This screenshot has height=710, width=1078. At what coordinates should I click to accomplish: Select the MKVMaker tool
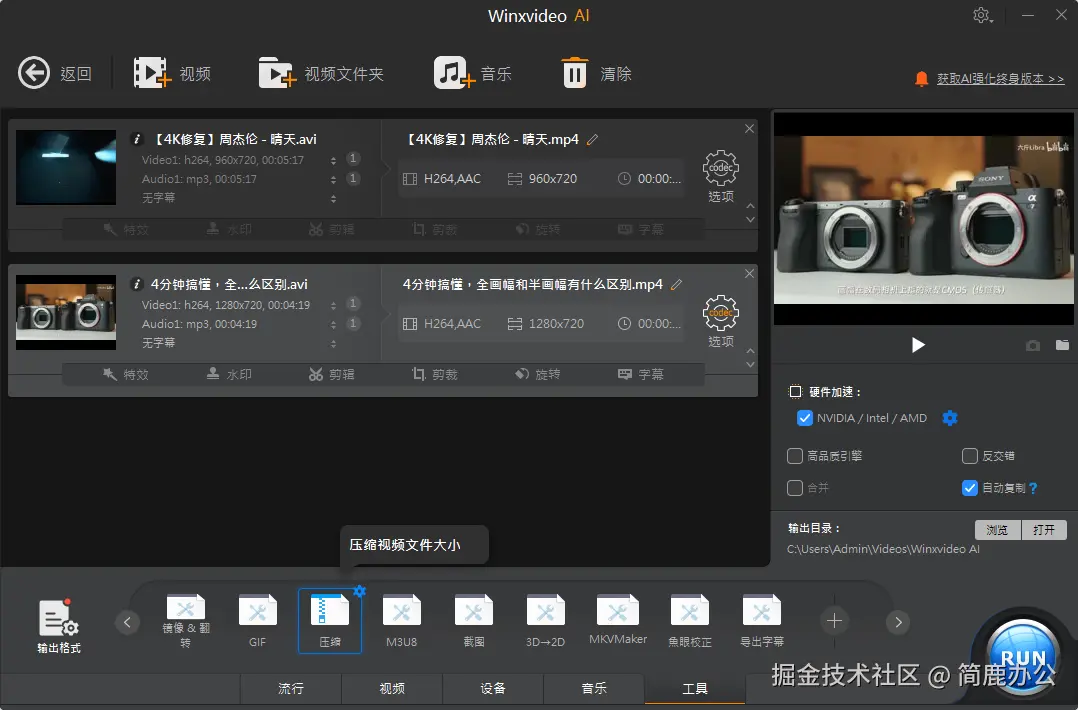pos(618,620)
